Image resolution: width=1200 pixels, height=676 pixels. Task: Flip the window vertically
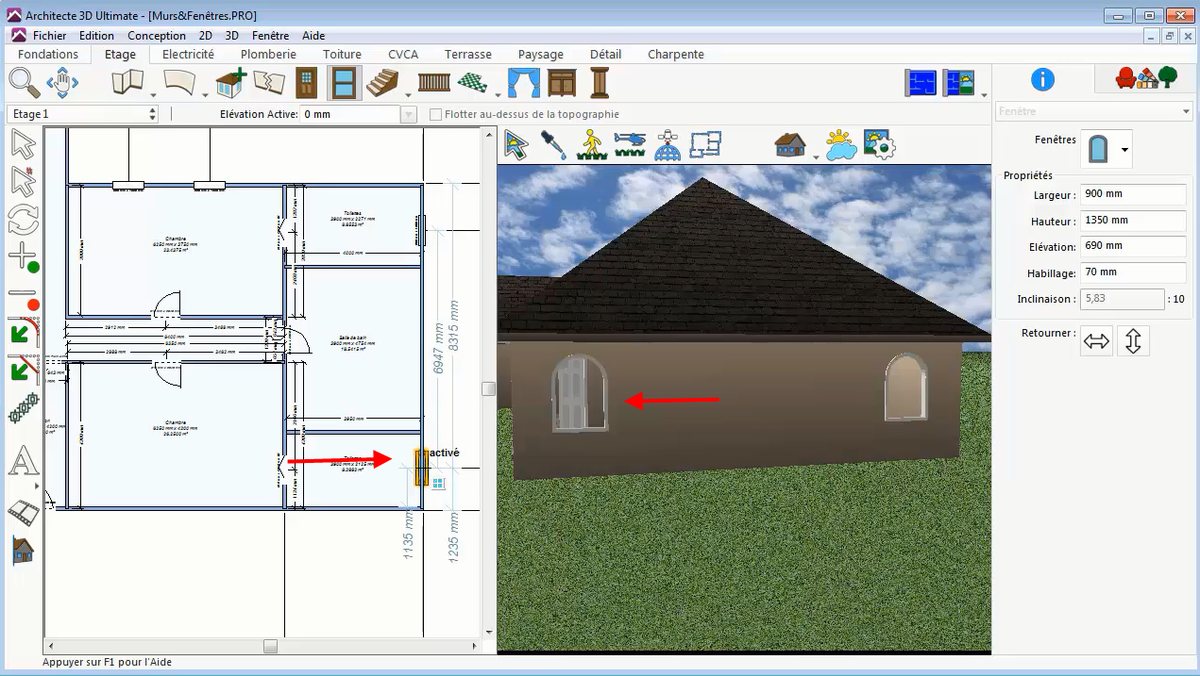(x=1133, y=341)
